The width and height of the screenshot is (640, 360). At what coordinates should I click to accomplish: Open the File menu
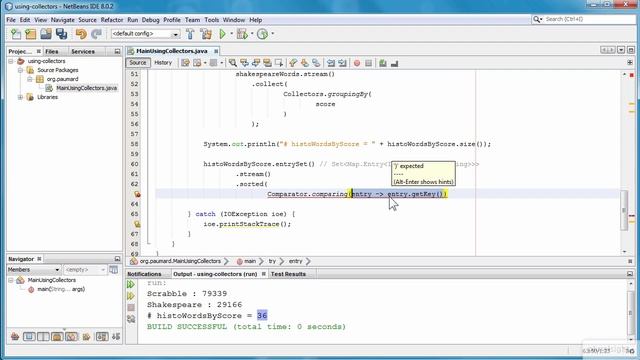click(11, 20)
